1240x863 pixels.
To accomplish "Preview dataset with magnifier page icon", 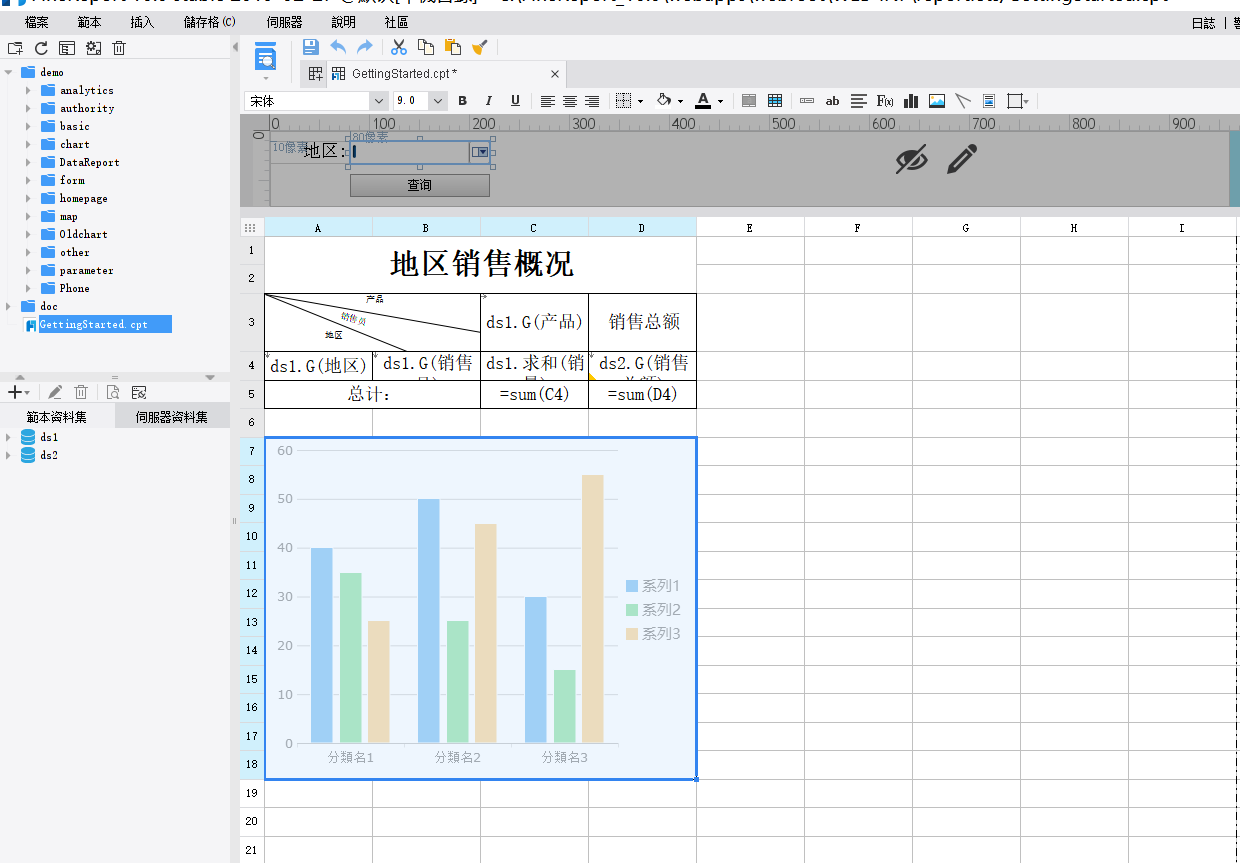I will (x=113, y=392).
